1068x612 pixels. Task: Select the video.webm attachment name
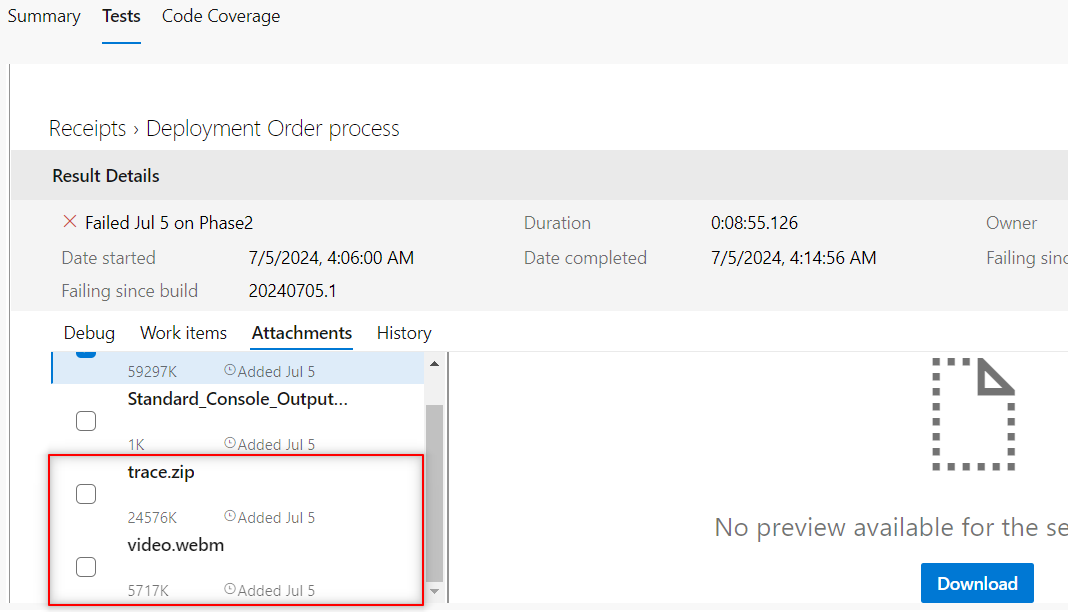pos(176,545)
